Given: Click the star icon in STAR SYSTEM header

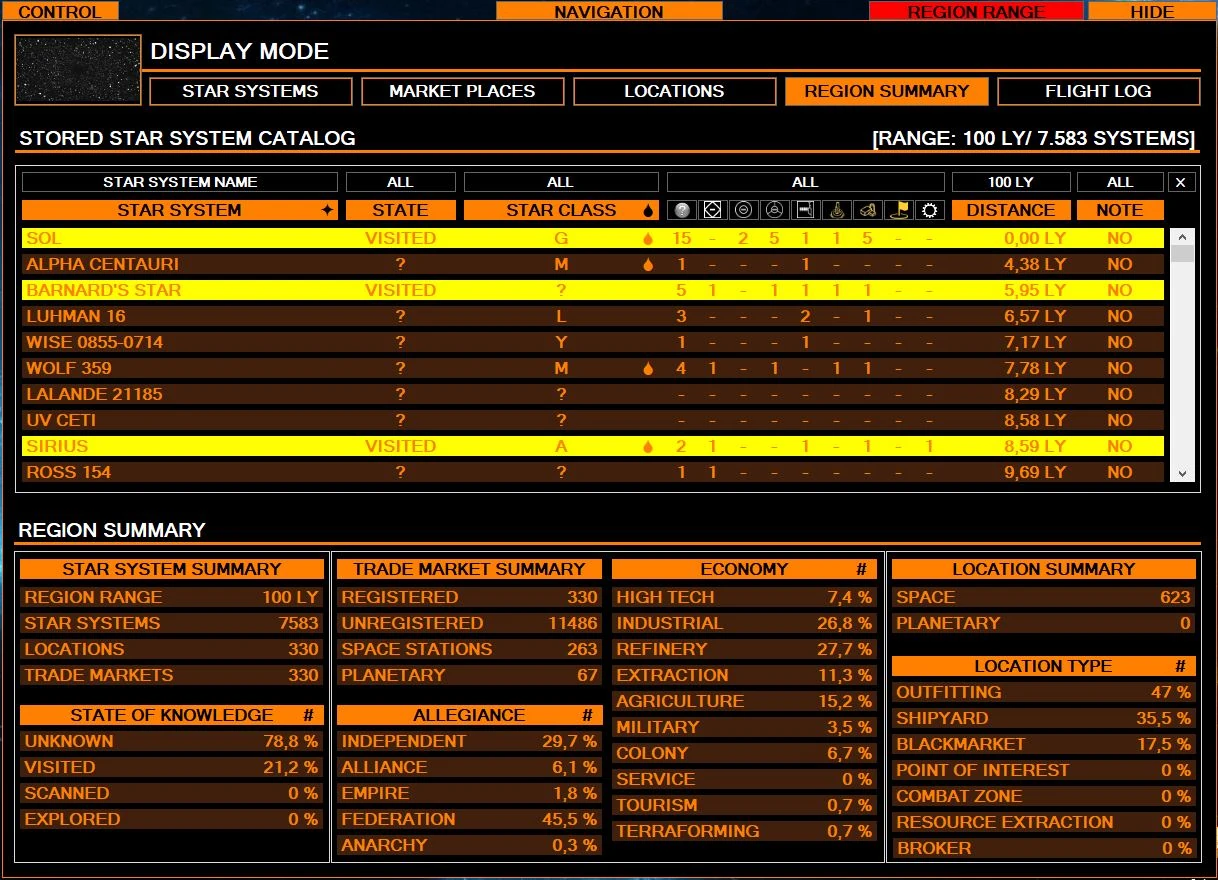Looking at the screenshot, I should tap(326, 210).
